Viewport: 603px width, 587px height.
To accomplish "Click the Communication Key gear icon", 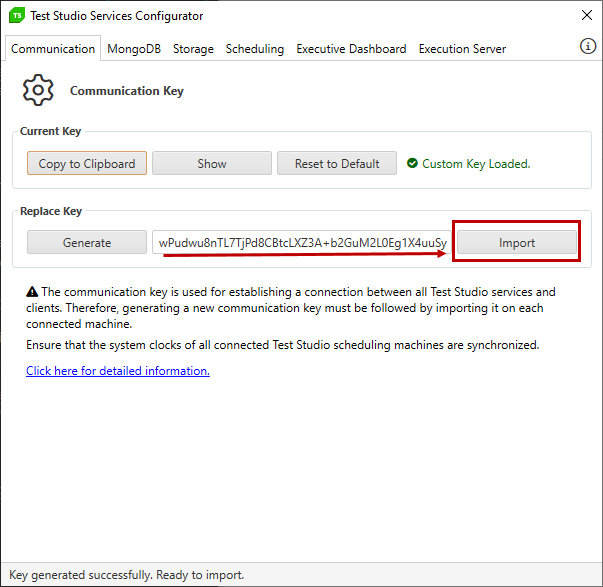I will [x=38, y=90].
